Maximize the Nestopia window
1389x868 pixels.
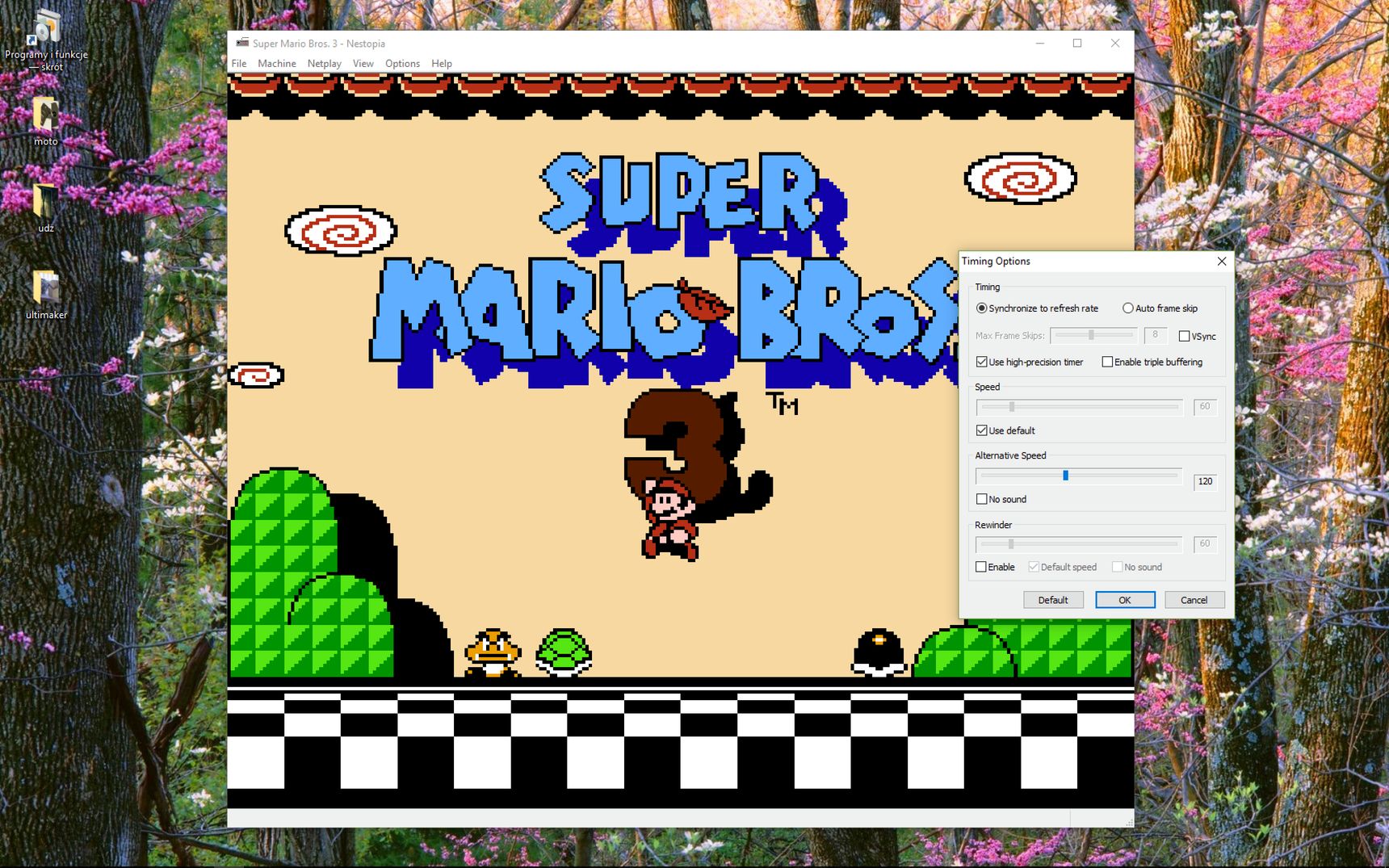tap(1077, 43)
